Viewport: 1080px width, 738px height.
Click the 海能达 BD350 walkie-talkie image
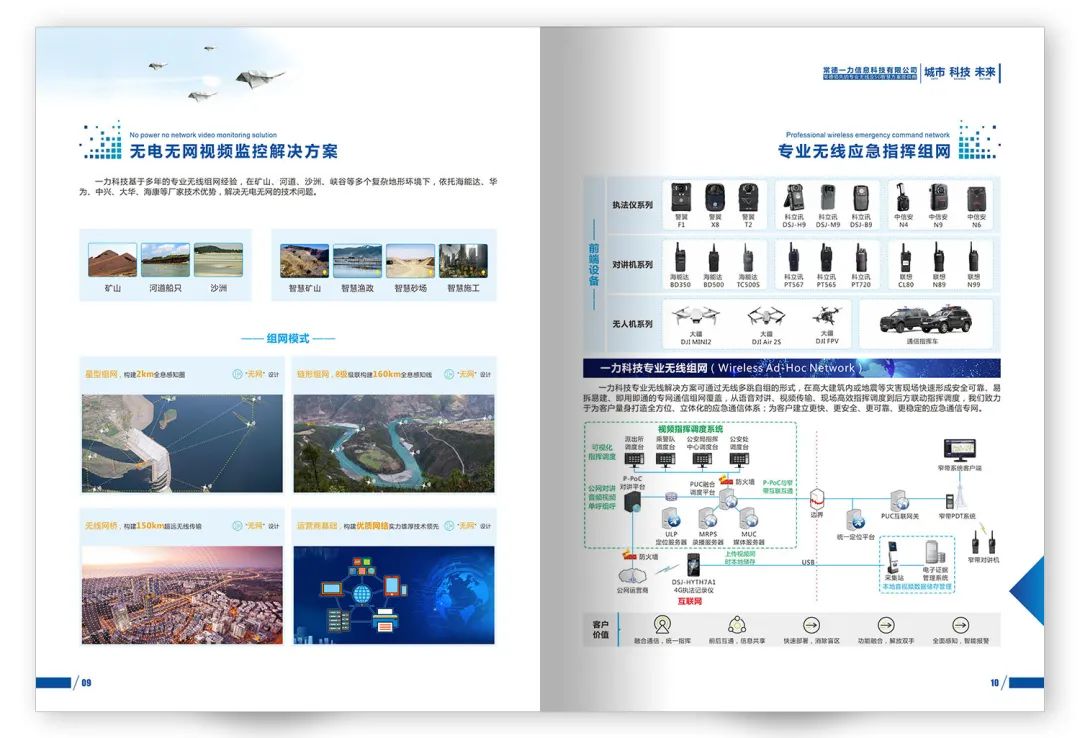tap(681, 257)
